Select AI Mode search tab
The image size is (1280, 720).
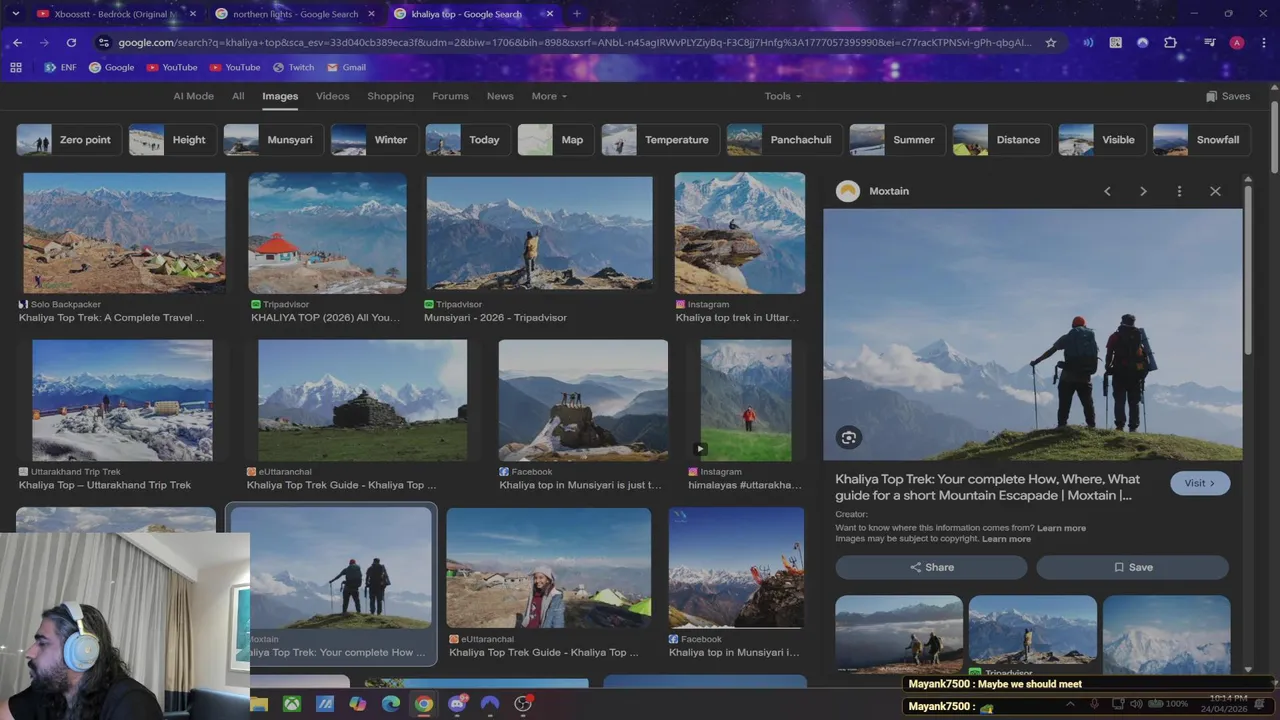tap(193, 96)
